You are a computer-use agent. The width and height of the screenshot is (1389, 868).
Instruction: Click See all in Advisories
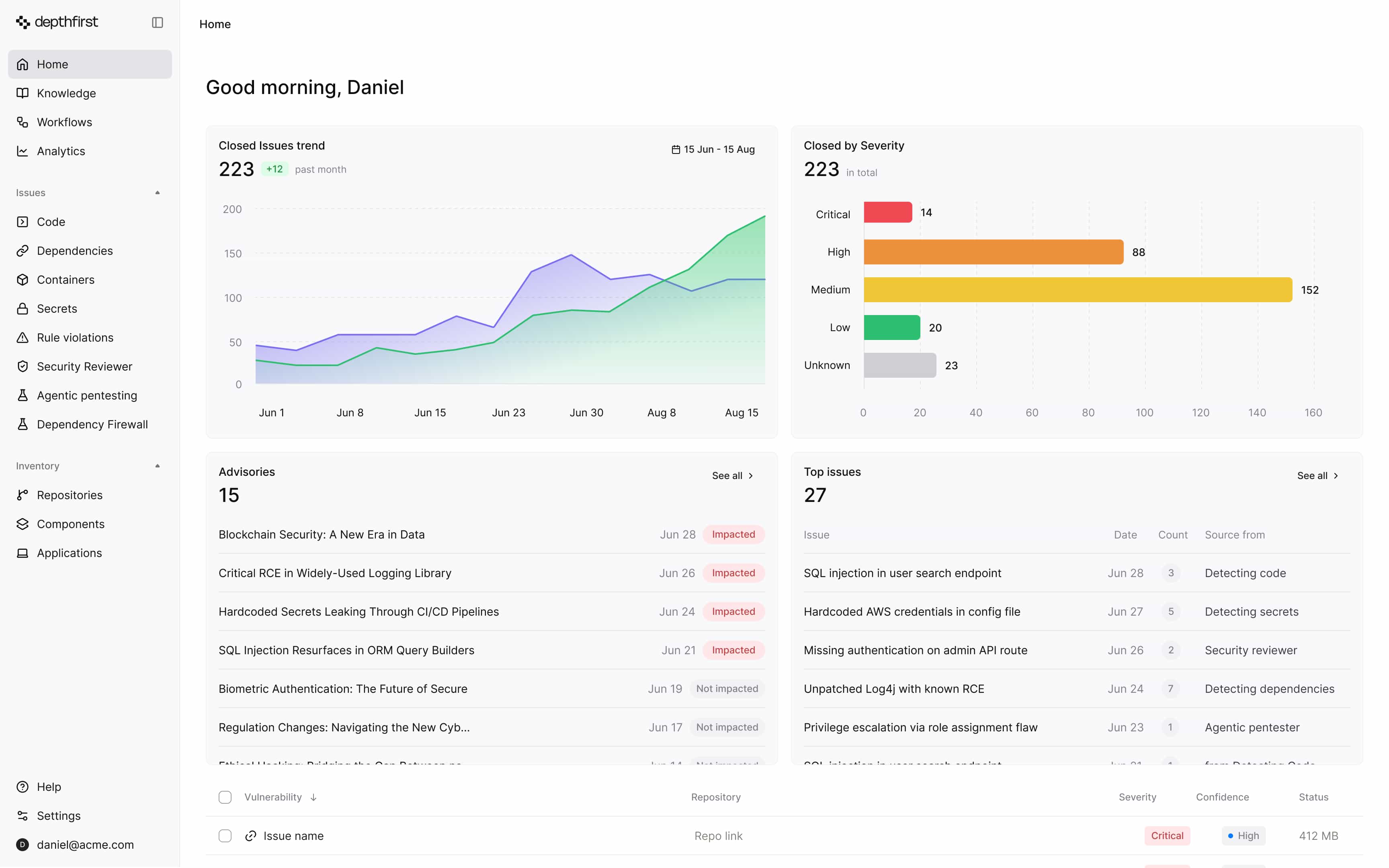coord(732,475)
